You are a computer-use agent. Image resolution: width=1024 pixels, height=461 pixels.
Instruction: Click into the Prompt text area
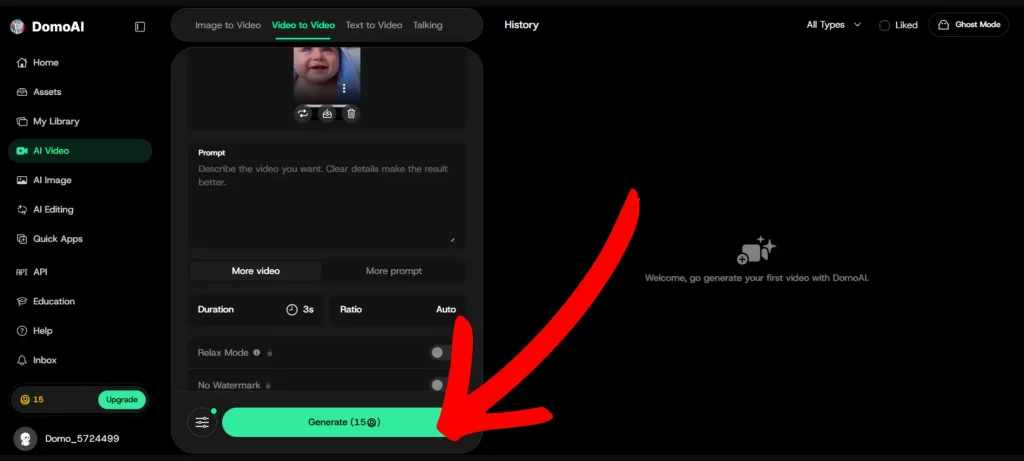(x=327, y=202)
